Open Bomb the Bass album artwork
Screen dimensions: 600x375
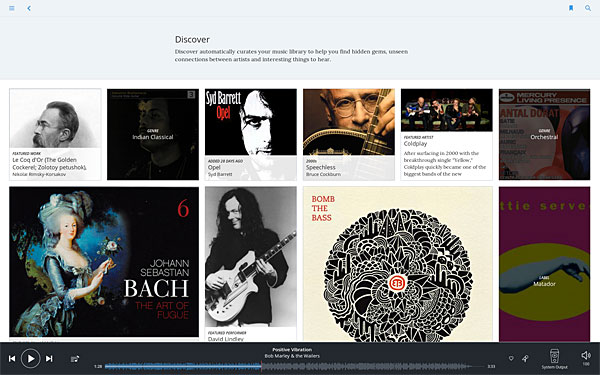(x=398, y=264)
